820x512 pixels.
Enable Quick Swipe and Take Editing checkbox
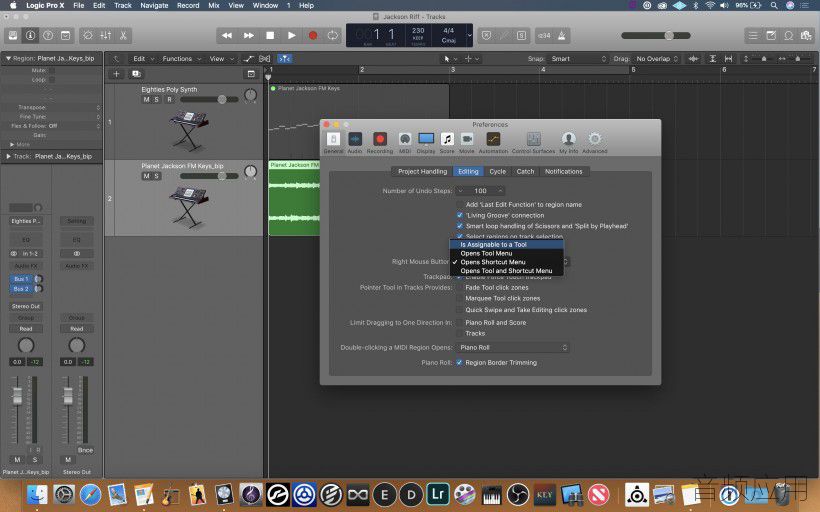click(x=460, y=310)
